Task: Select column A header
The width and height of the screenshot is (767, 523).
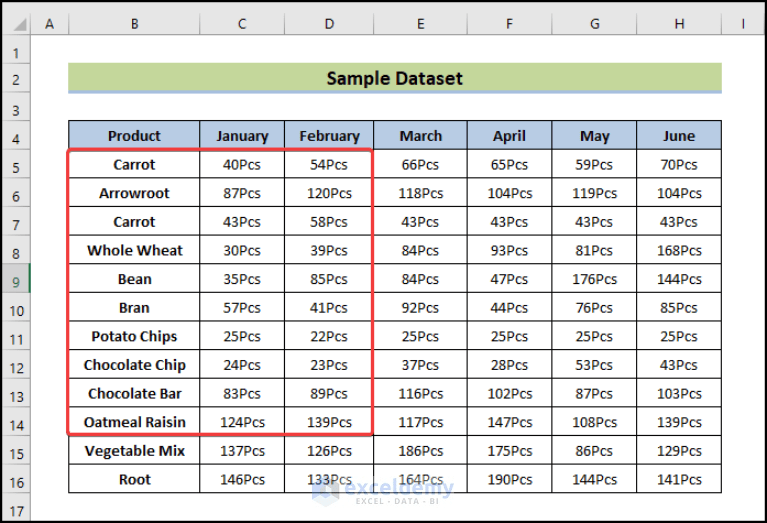Action: [x=49, y=23]
